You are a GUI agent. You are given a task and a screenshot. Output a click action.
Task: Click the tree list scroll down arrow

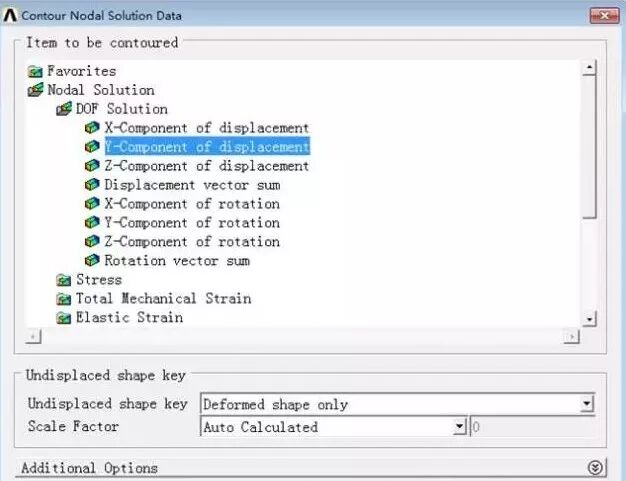tap(589, 319)
